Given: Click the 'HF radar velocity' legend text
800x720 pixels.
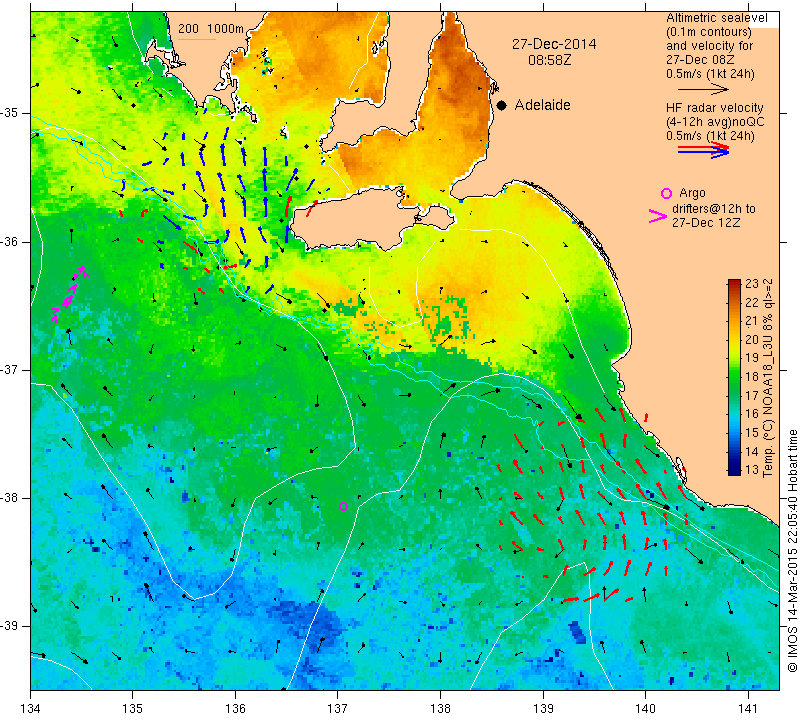Looking at the screenshot, I should pos(715,108).
